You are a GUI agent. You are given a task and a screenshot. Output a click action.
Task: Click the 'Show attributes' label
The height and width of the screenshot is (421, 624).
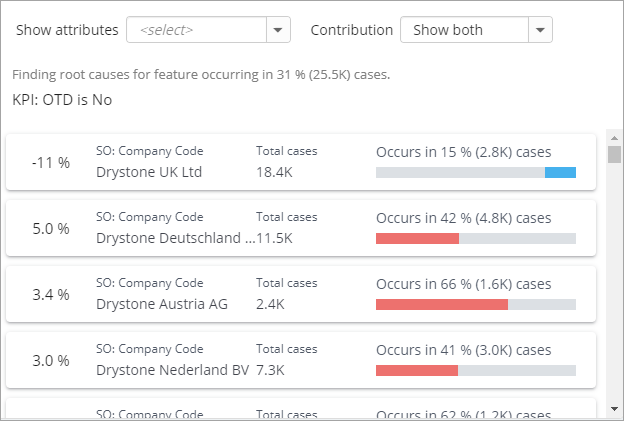(x=67, y=30)
